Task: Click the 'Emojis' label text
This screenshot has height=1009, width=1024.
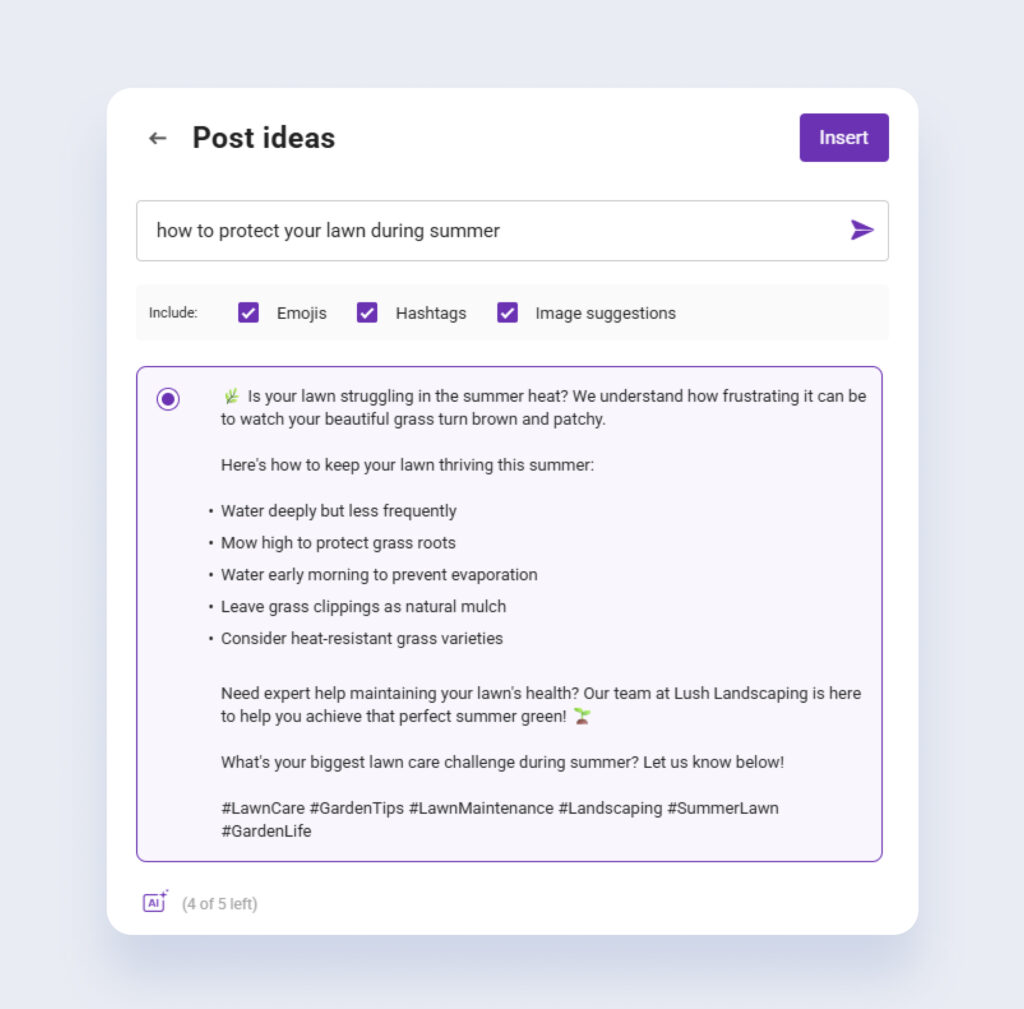Action: (302, 313)
